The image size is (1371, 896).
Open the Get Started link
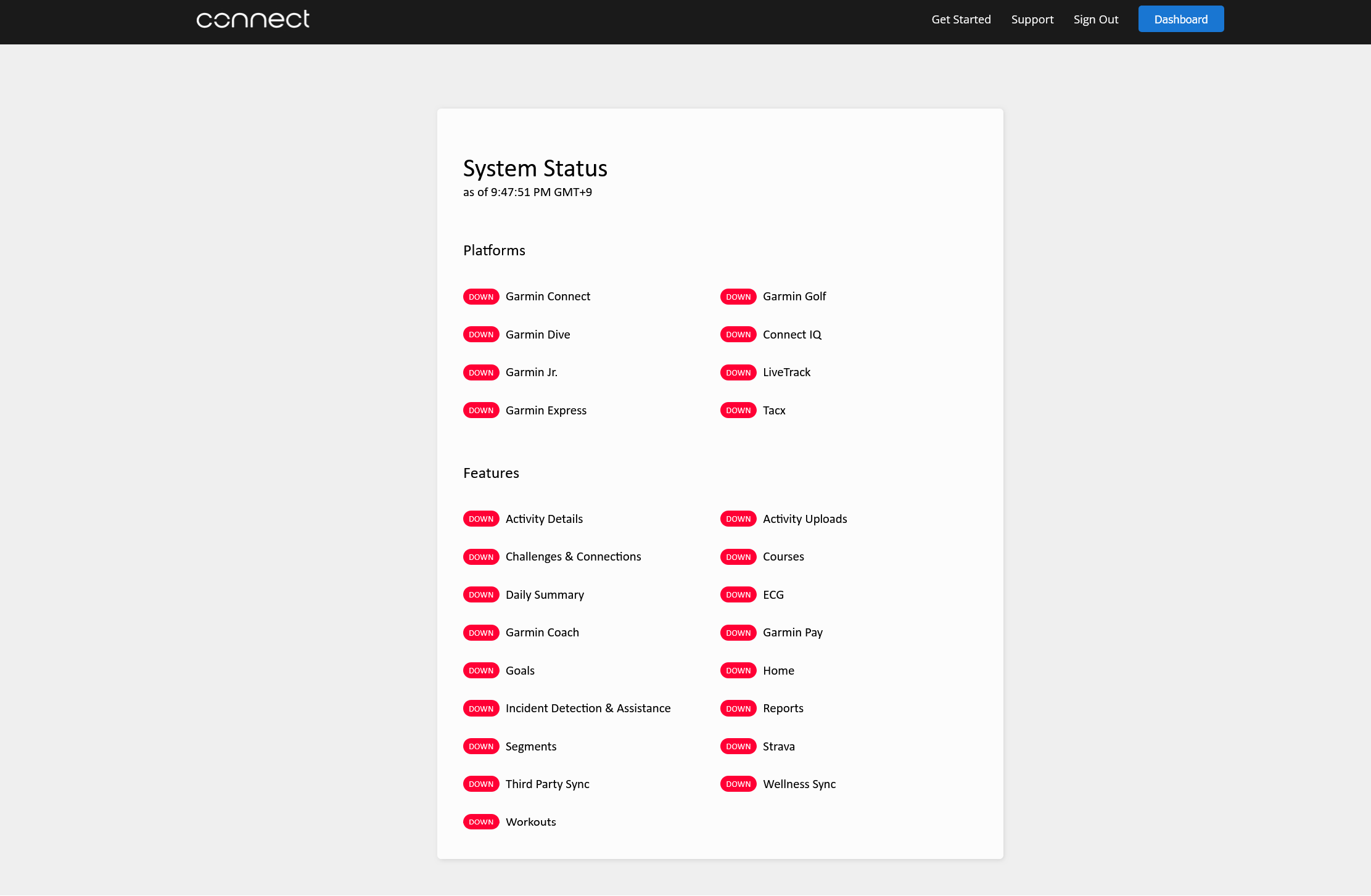click(961, 19)
